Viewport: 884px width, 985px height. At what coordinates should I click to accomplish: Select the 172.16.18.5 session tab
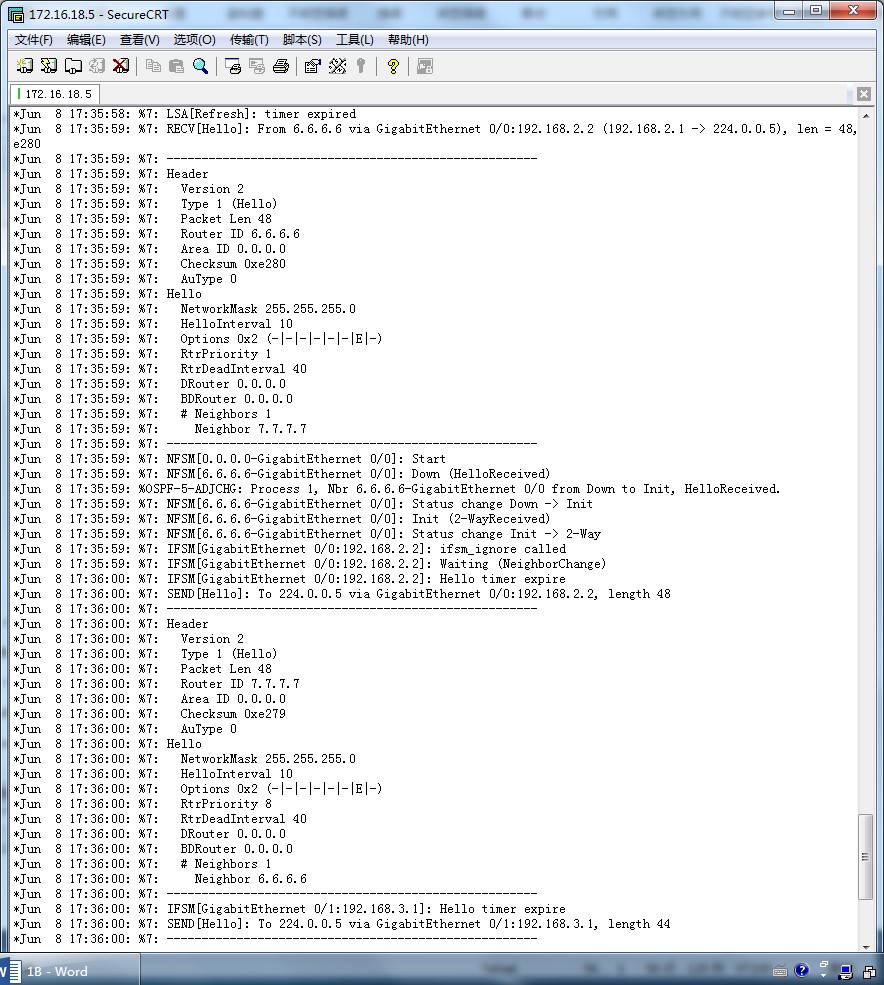tap(56, 94)
